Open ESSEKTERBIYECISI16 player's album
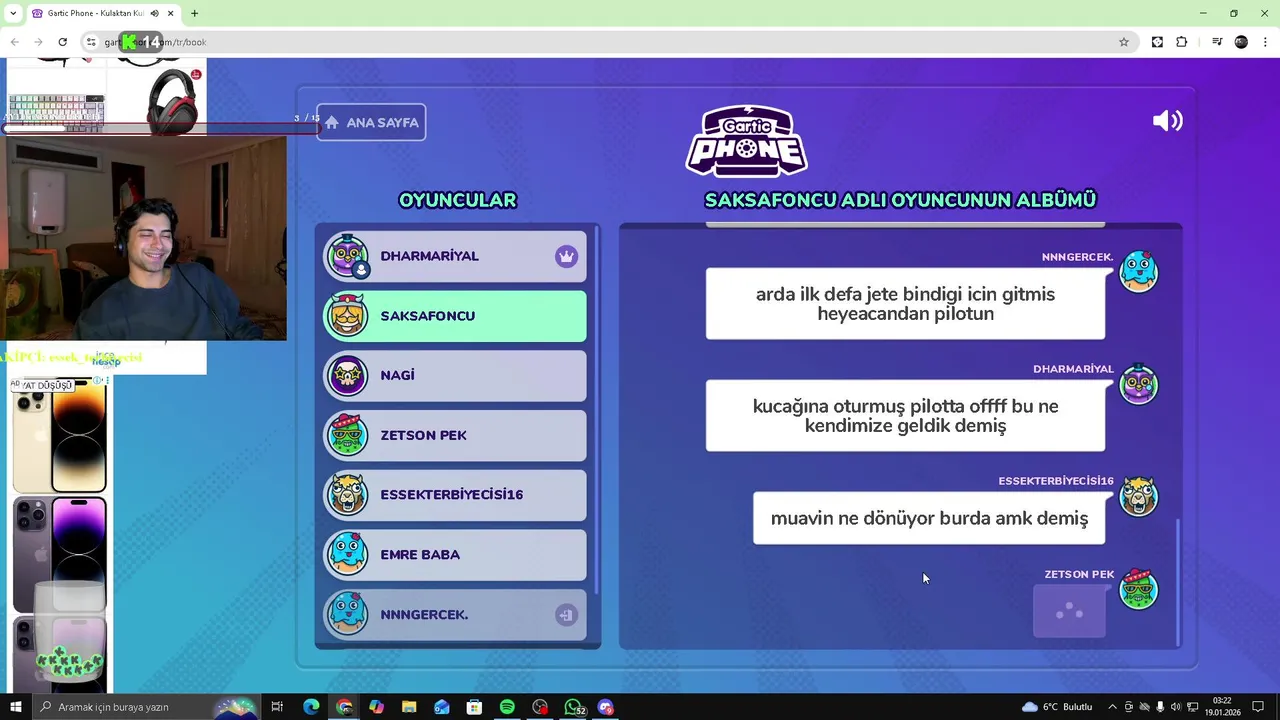 pos(455,494)
